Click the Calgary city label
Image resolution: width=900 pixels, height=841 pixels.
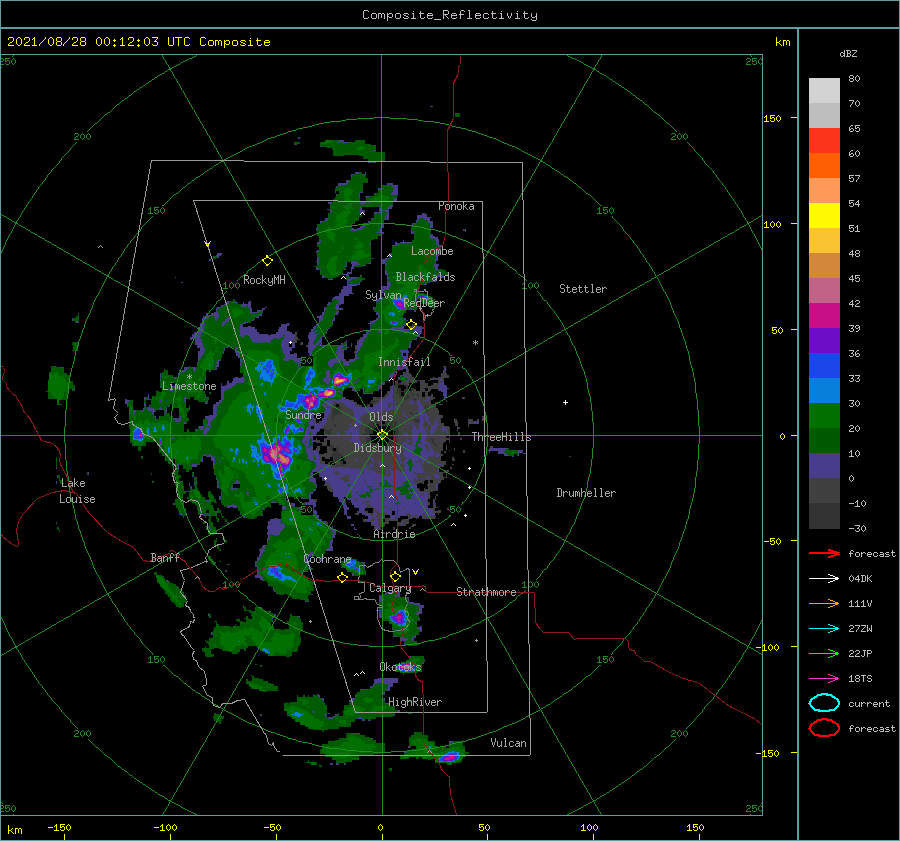pos(390,588)
